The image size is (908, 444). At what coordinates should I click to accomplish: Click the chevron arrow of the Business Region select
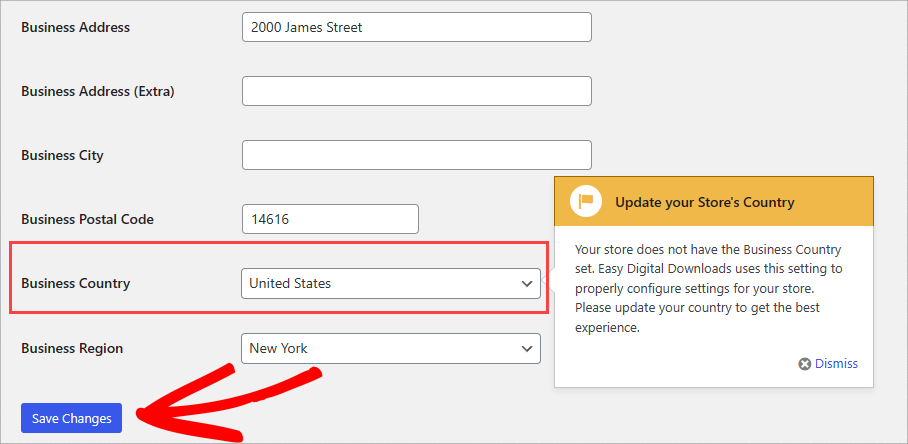click(x=527, y=349)
